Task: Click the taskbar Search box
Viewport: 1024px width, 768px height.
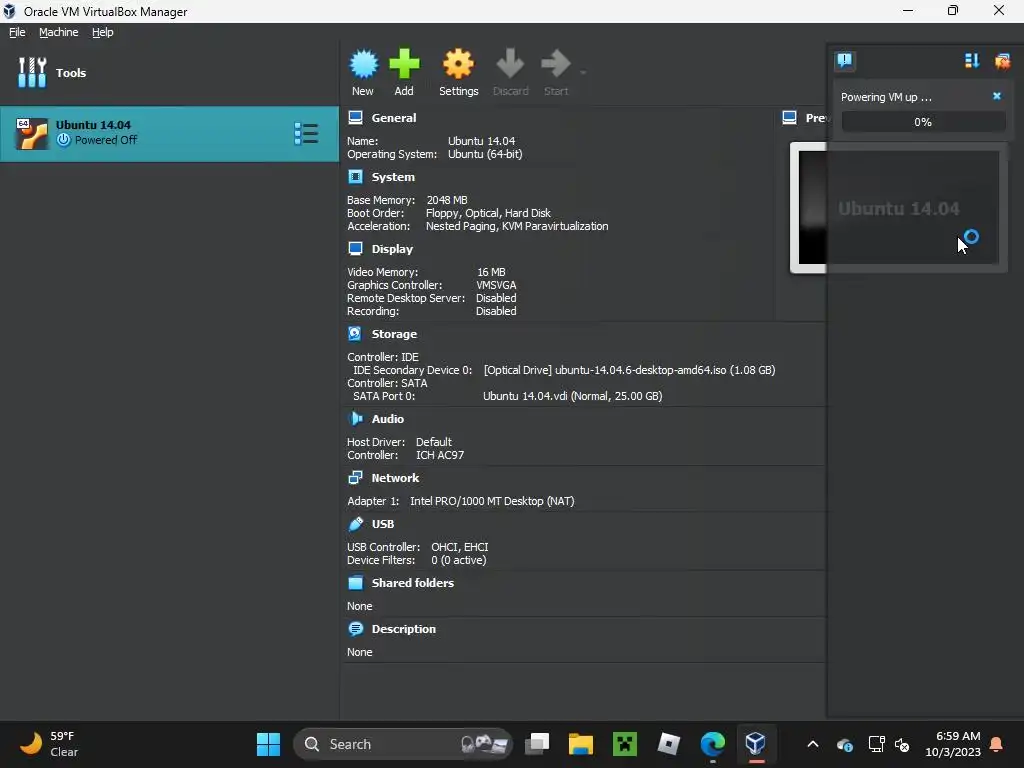Action: [x=403, y=744]
